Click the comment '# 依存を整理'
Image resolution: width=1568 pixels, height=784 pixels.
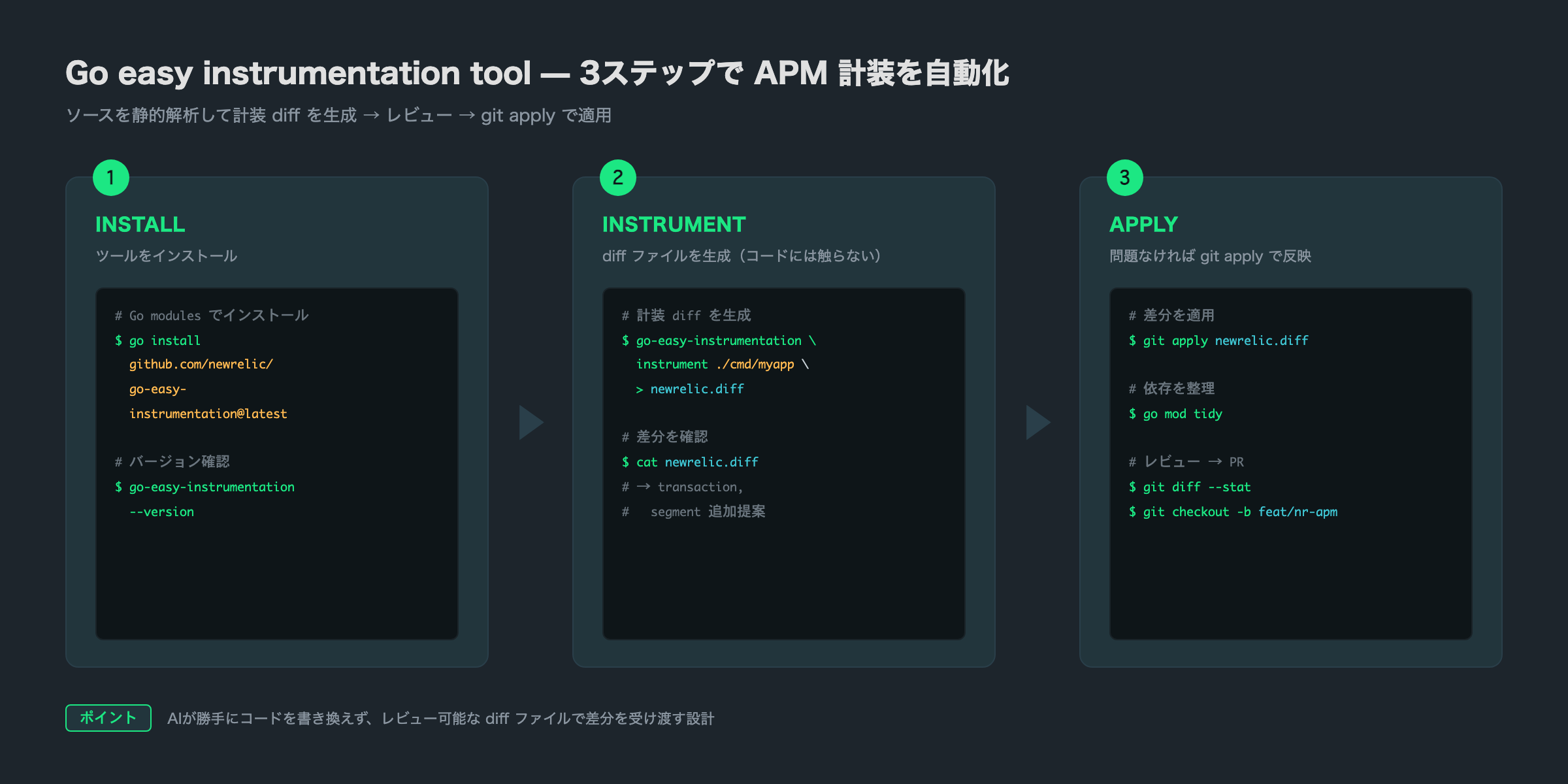(x=1171, y=389)
